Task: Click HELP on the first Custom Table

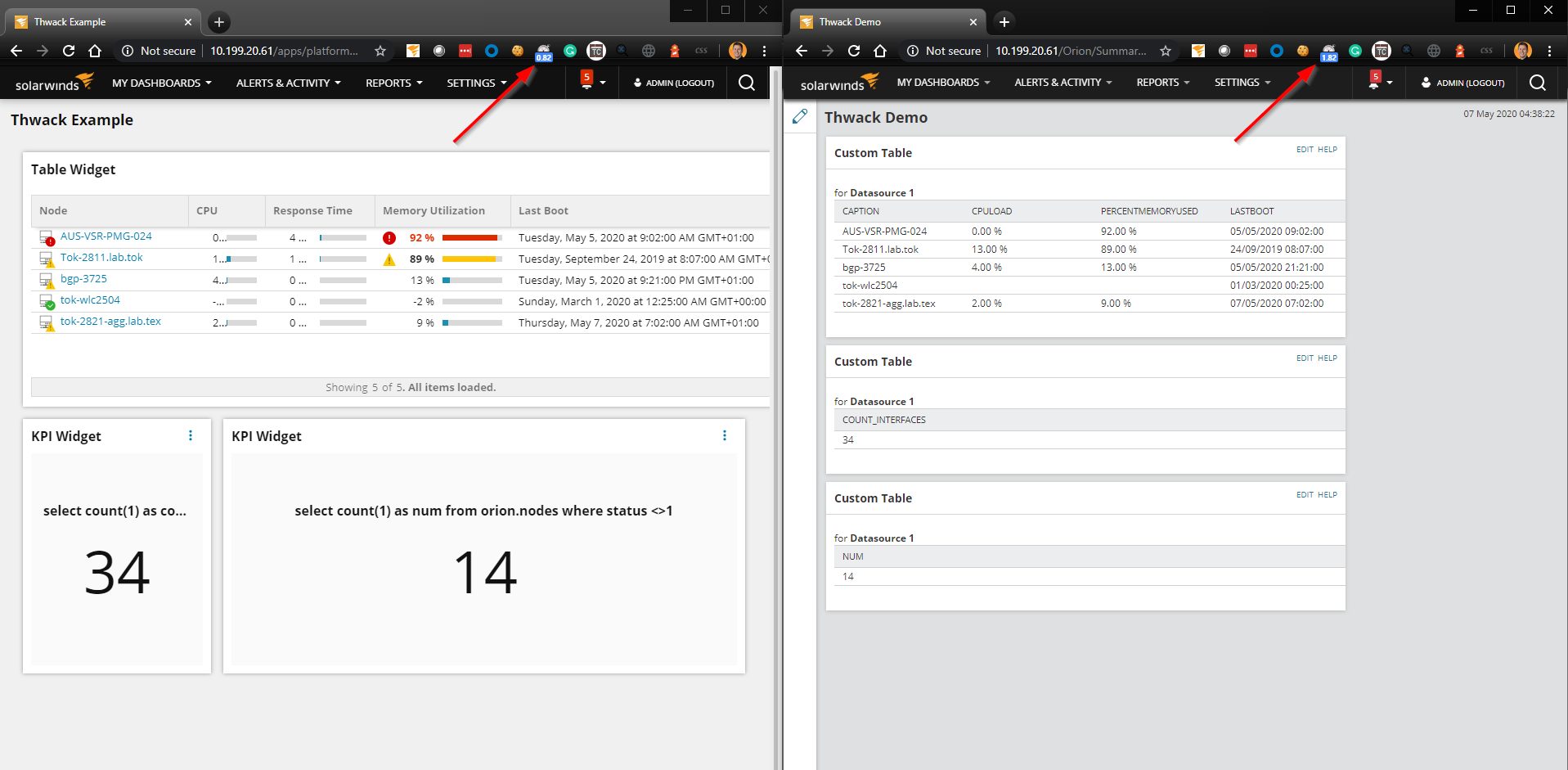Action: (1328, 150)
